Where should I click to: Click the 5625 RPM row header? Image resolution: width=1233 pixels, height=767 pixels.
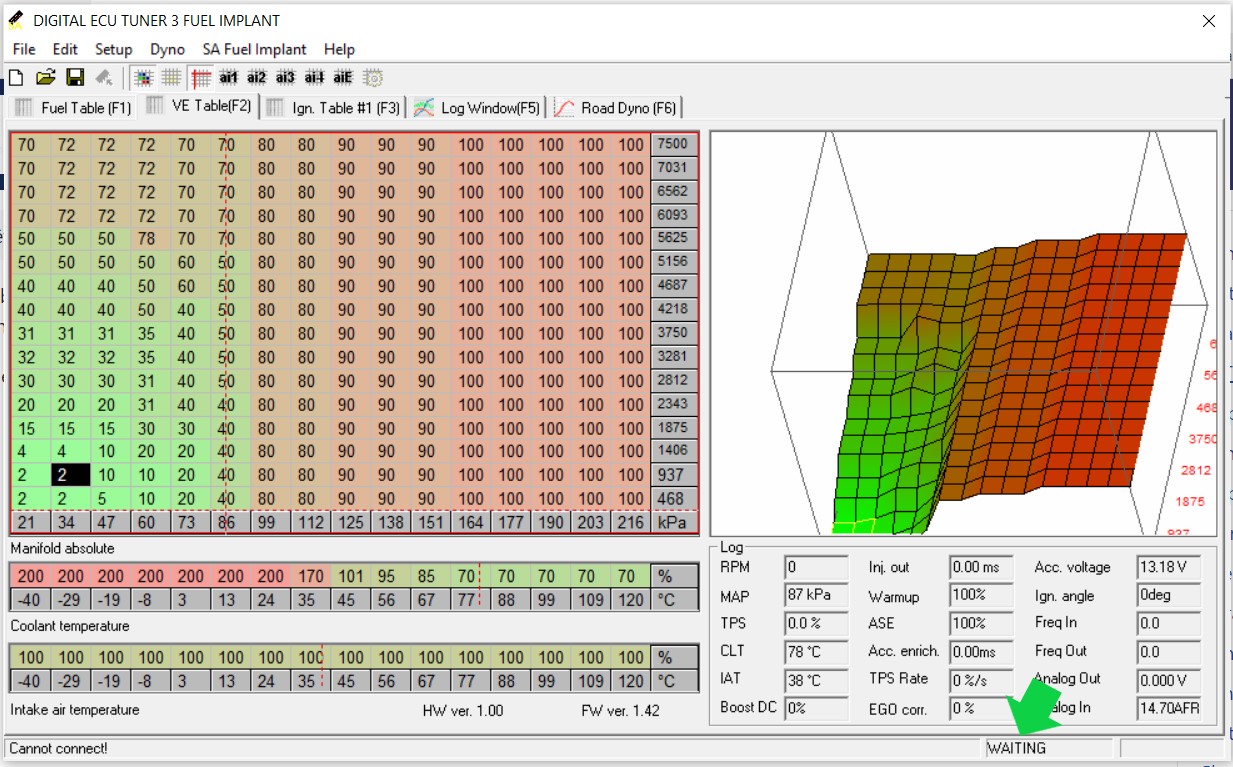672,238
